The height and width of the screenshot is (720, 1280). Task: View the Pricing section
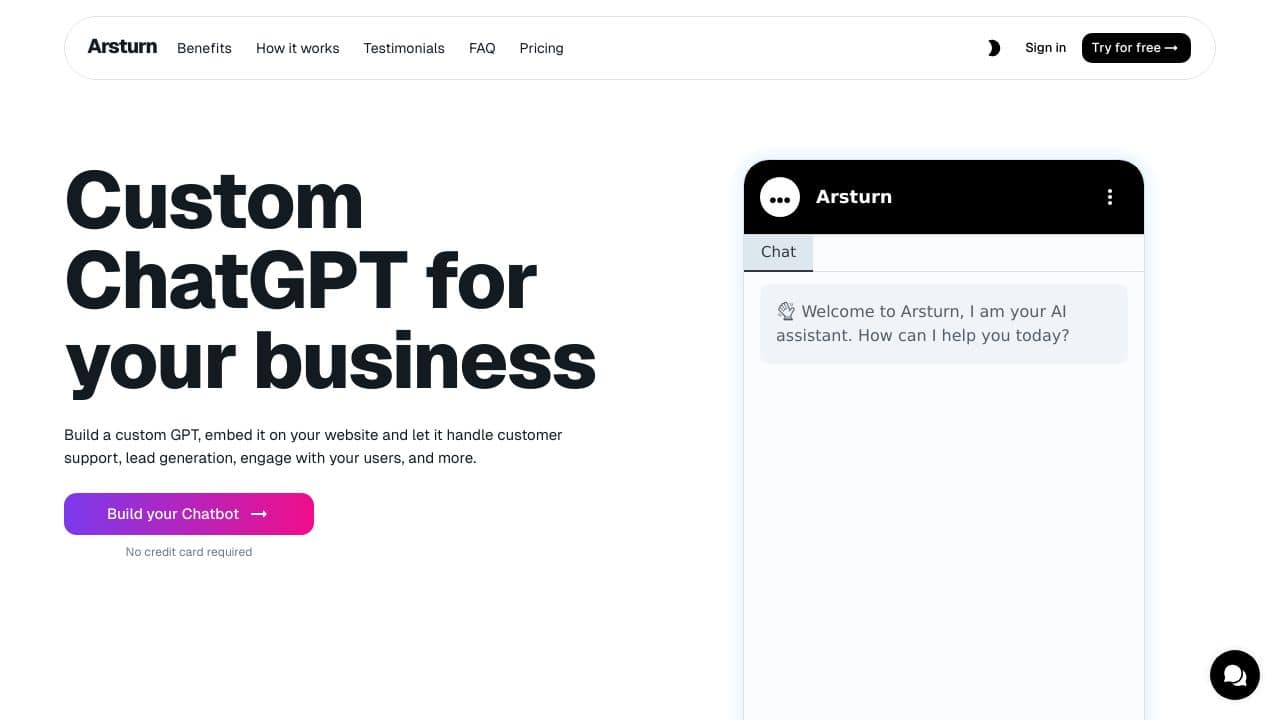pyautogui.click(x=541, y=48)
